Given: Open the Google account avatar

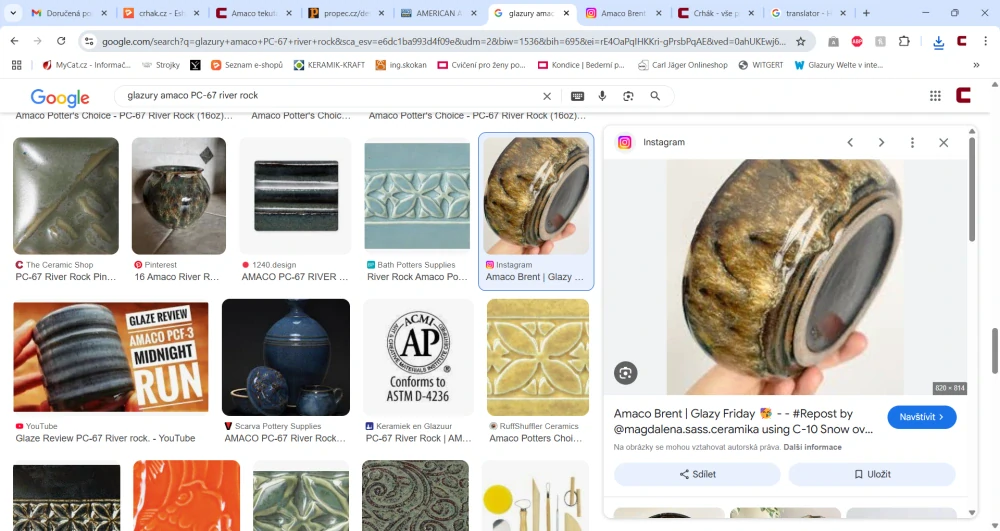Looking at the screenshot, I should point(963,96).
